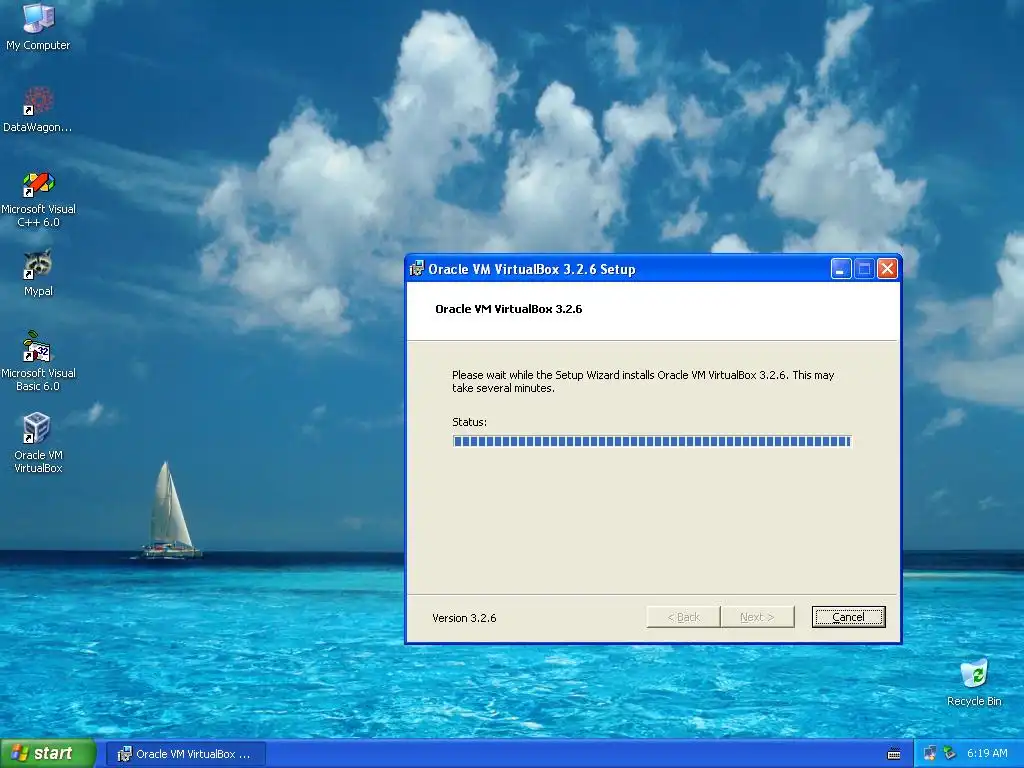Click the setup installer icon in title bar
Image resolution: width=1024 pixels, height=768 pixels.
(x=416, y=268)
